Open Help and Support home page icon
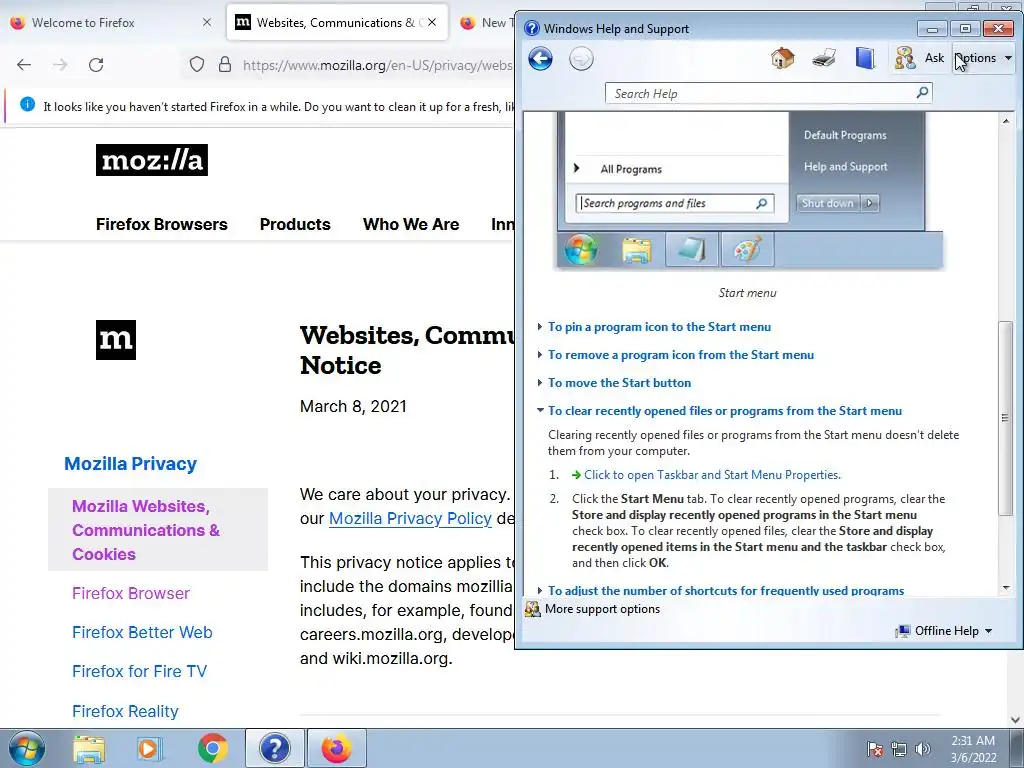The height and width of the screenshot is (768, 1024). (x=782, y=58)
